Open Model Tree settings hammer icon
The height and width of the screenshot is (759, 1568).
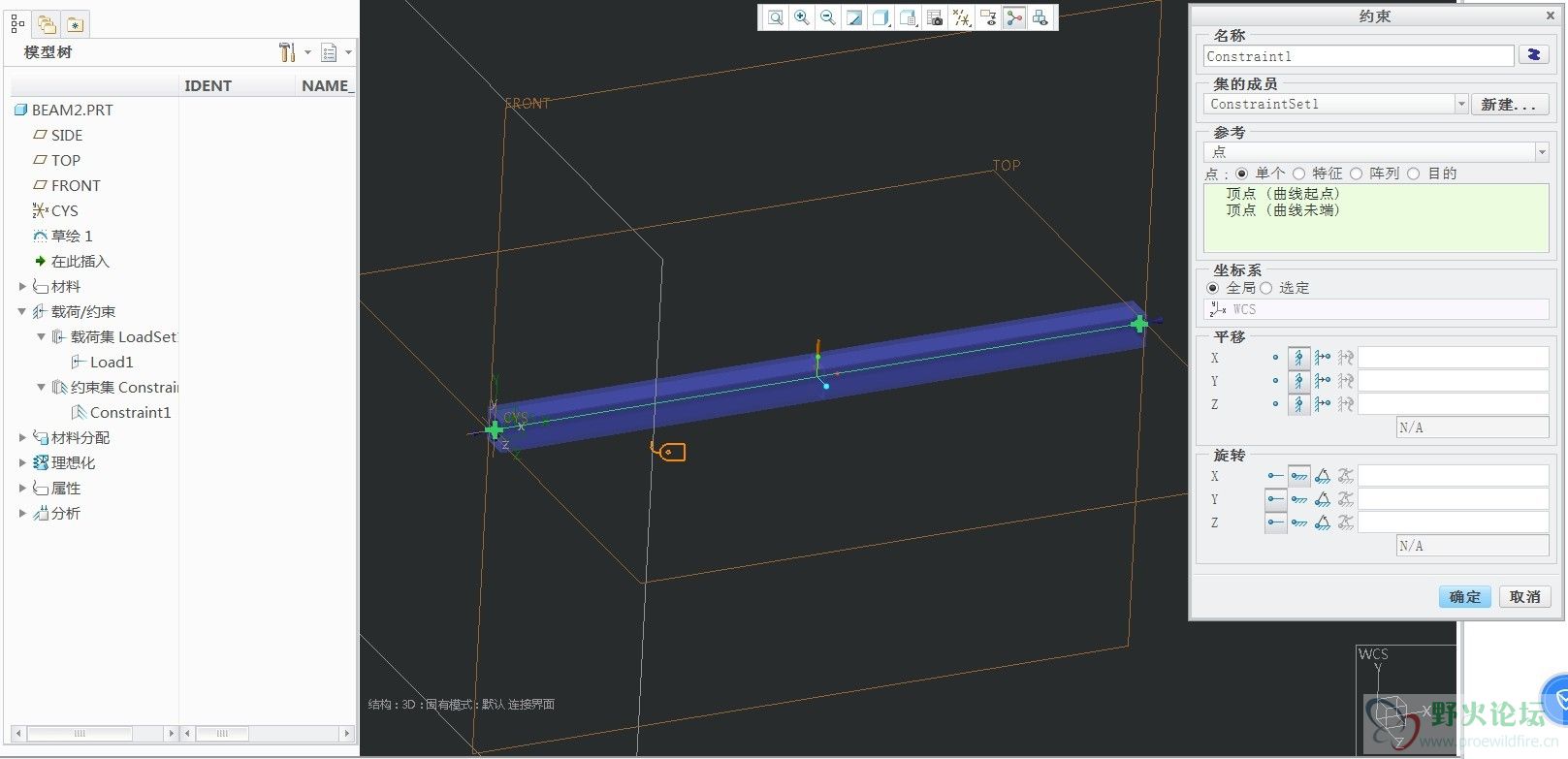[287, 52]
